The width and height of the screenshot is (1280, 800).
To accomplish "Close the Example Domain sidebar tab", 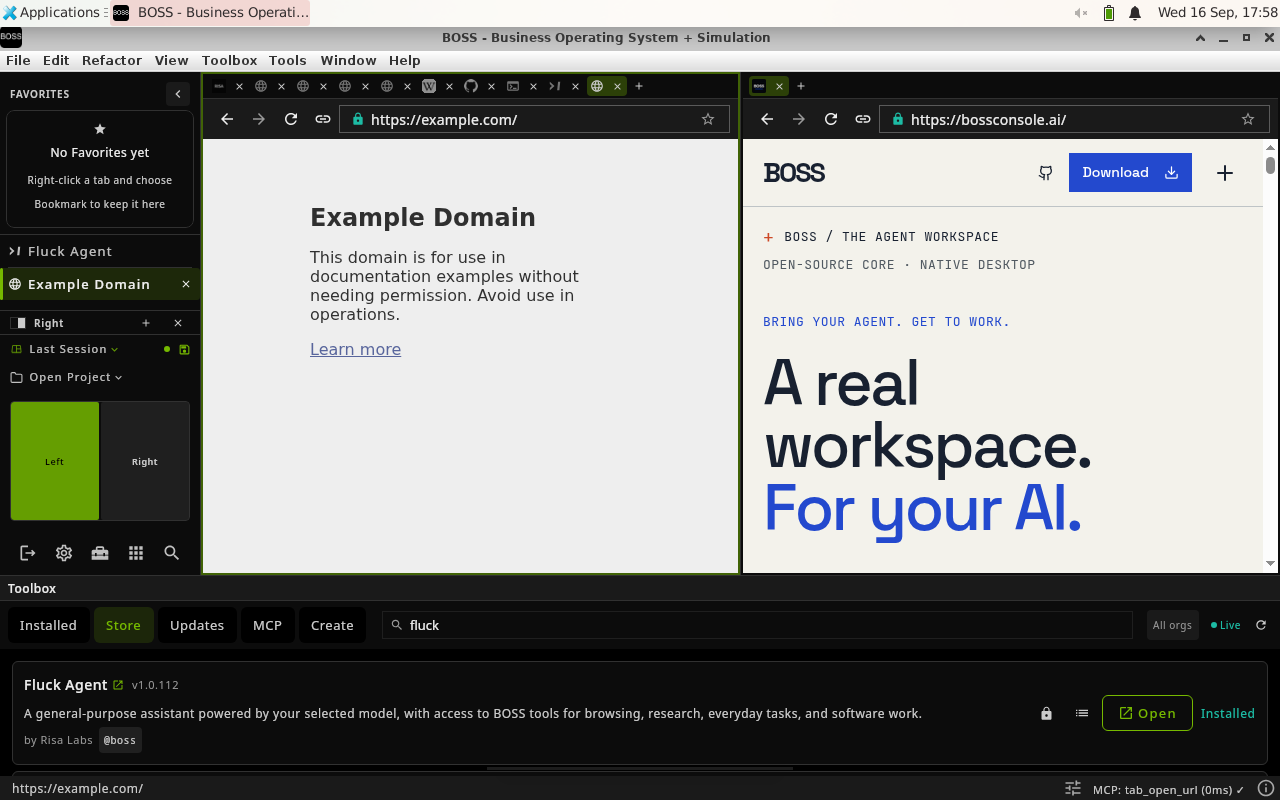I will (x=185, y=284).
